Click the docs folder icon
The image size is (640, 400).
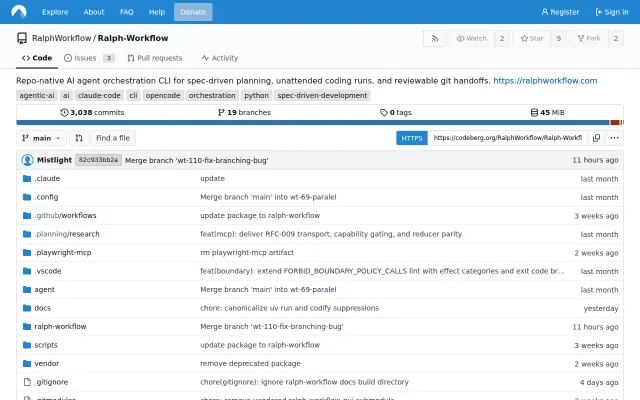(x=27, y=308)
